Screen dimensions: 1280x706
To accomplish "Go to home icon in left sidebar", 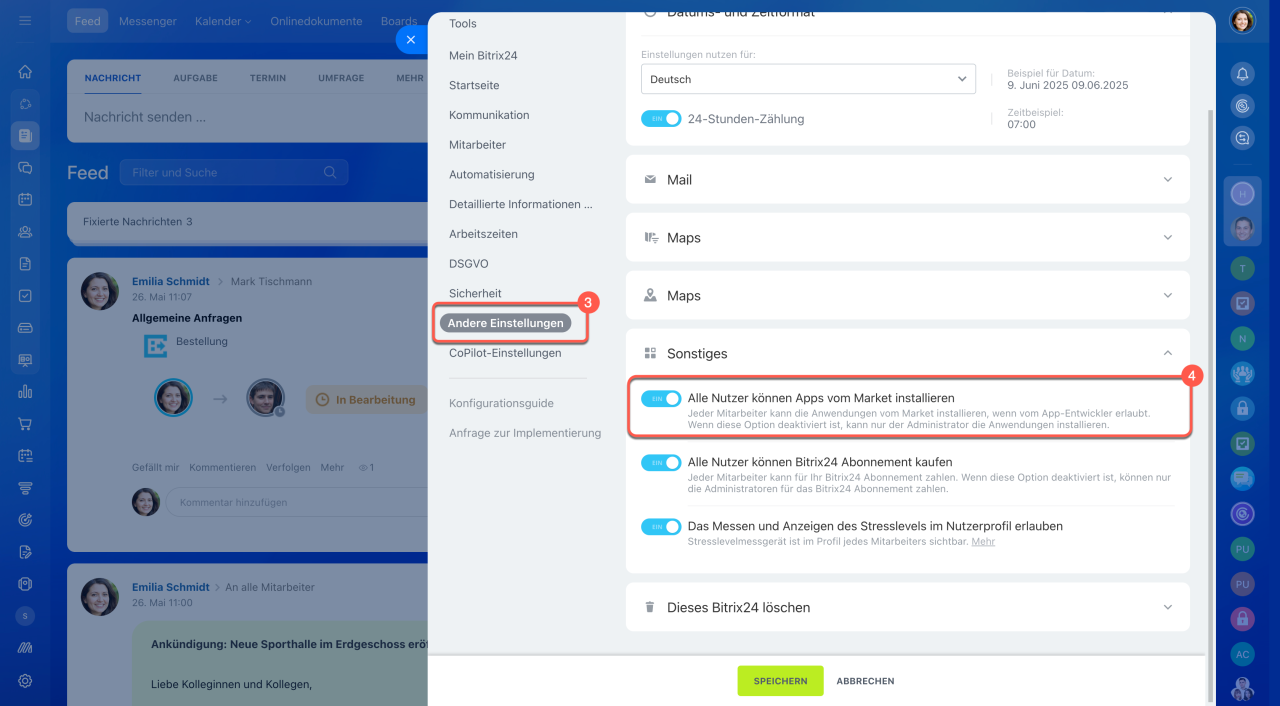I will point(25,72).
